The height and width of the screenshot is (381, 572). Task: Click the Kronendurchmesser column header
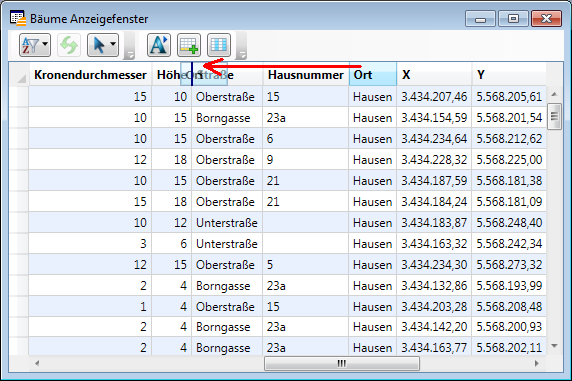tap(90, 74)
